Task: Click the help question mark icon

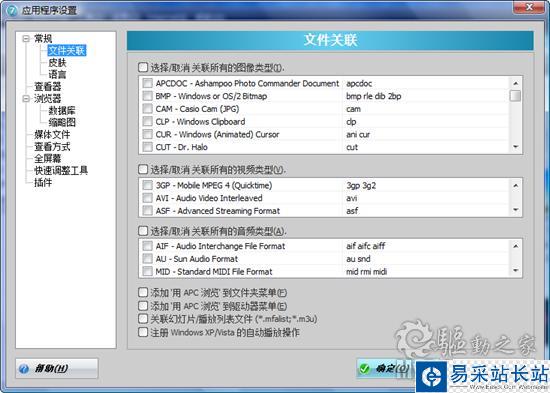Action: click(x=24, y=369)
